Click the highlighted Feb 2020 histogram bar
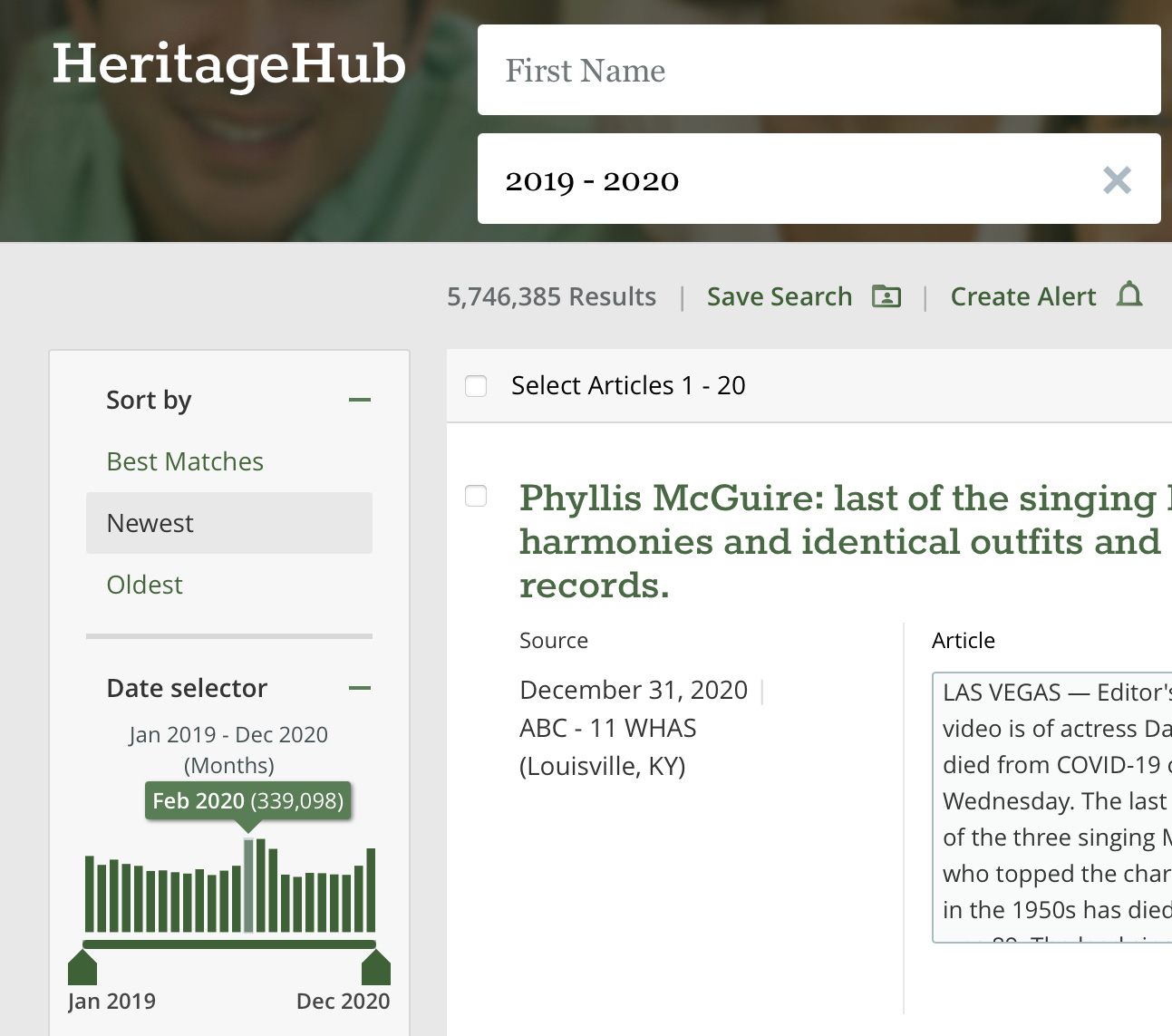Screen dimensions: 1172x1036 [248, 886]
